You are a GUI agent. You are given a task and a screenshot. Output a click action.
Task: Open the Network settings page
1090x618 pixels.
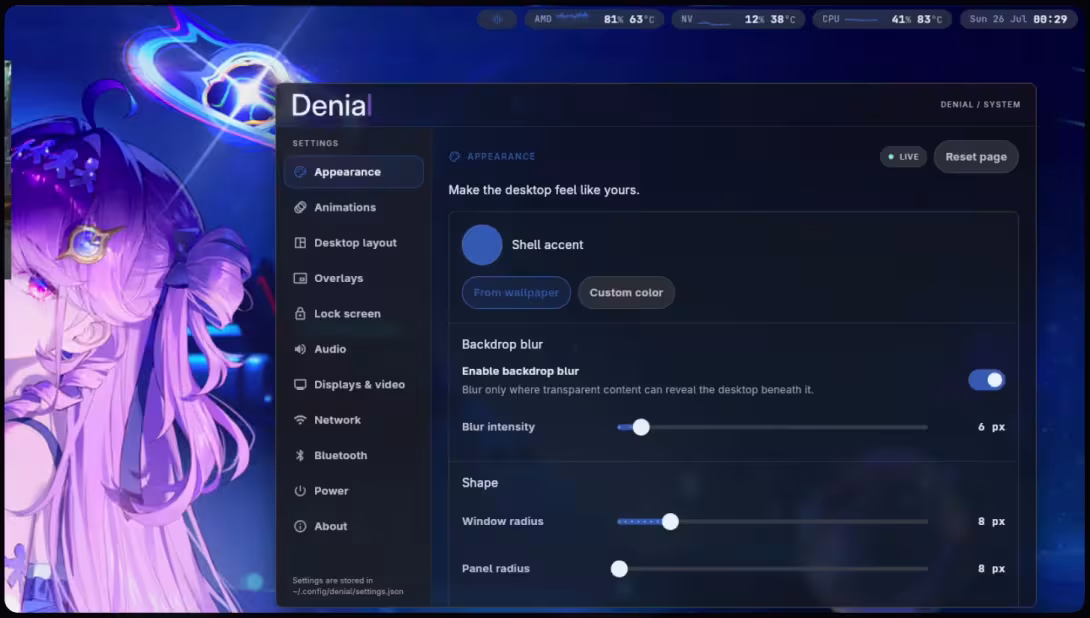point(353,420)
